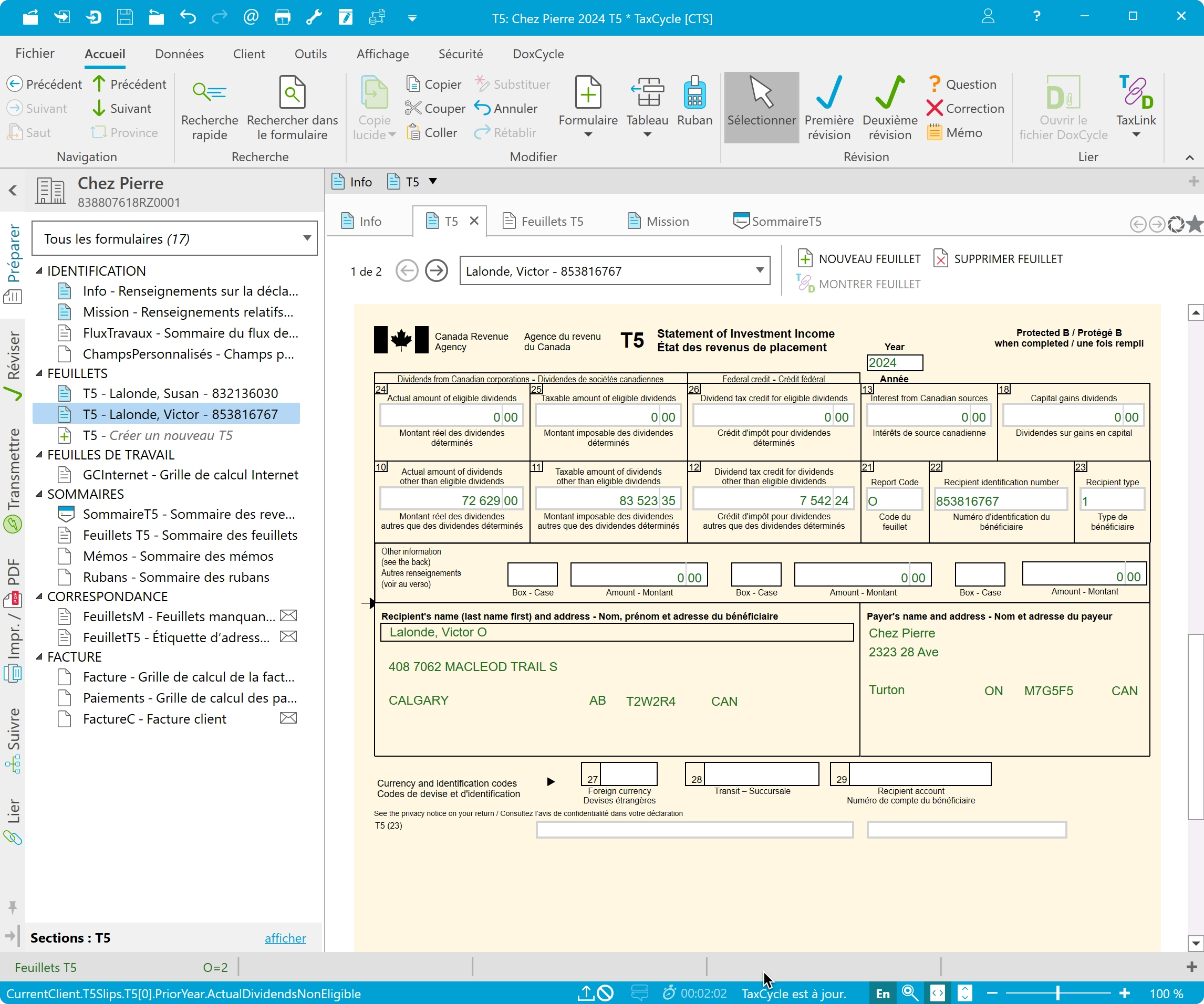The image size is (1204, 1004).
Task: Click the user account icon
Action: tap(988, 17)
